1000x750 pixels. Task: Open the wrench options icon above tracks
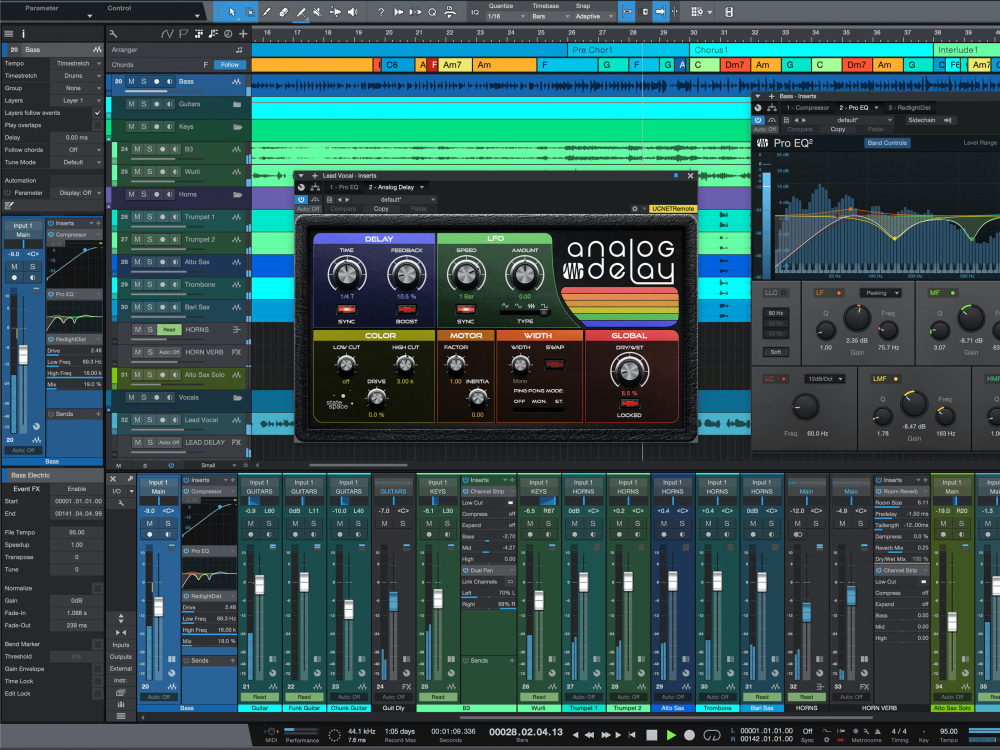114,34
